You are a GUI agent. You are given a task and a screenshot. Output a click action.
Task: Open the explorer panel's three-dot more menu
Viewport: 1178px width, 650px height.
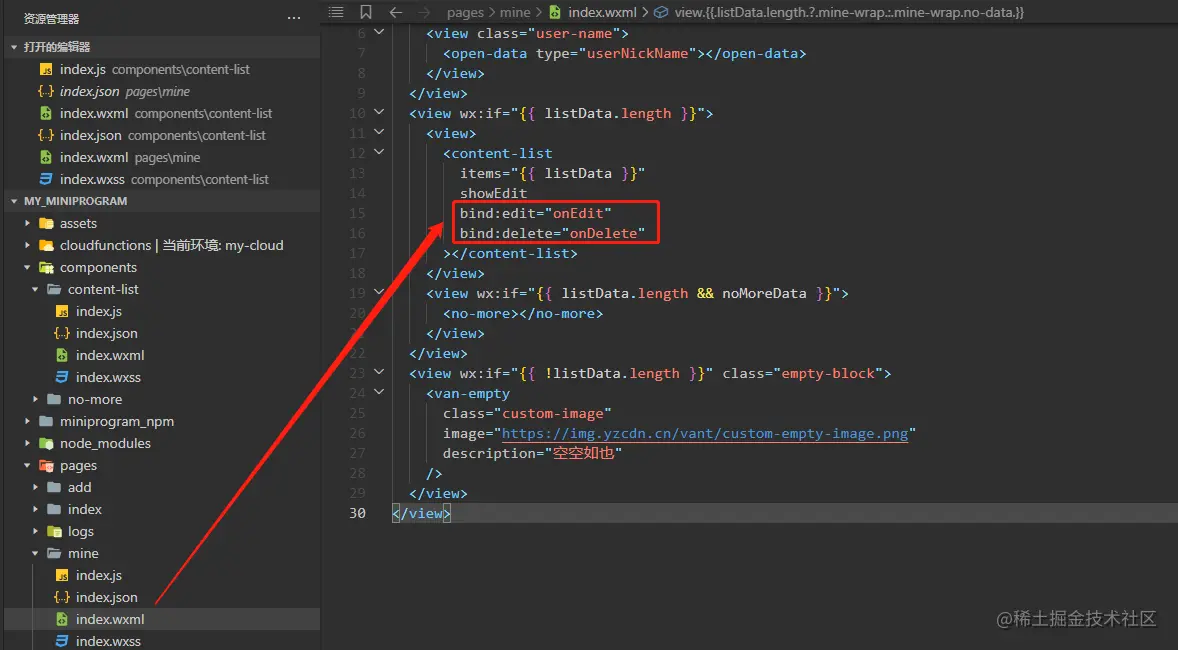tap(294, 18)
